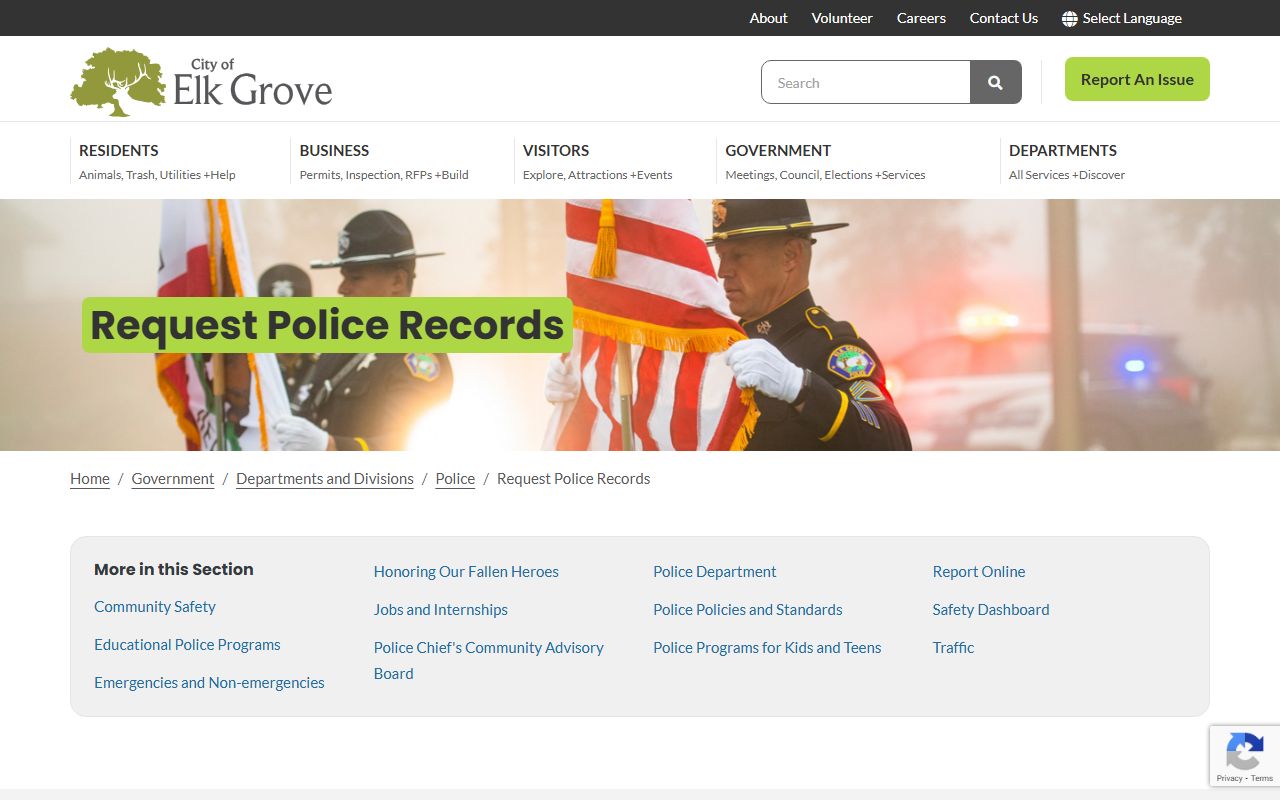Viewport: 1280px width, 800px height.
Task: Expand the Visitors menu
Action: click(597, 161)
